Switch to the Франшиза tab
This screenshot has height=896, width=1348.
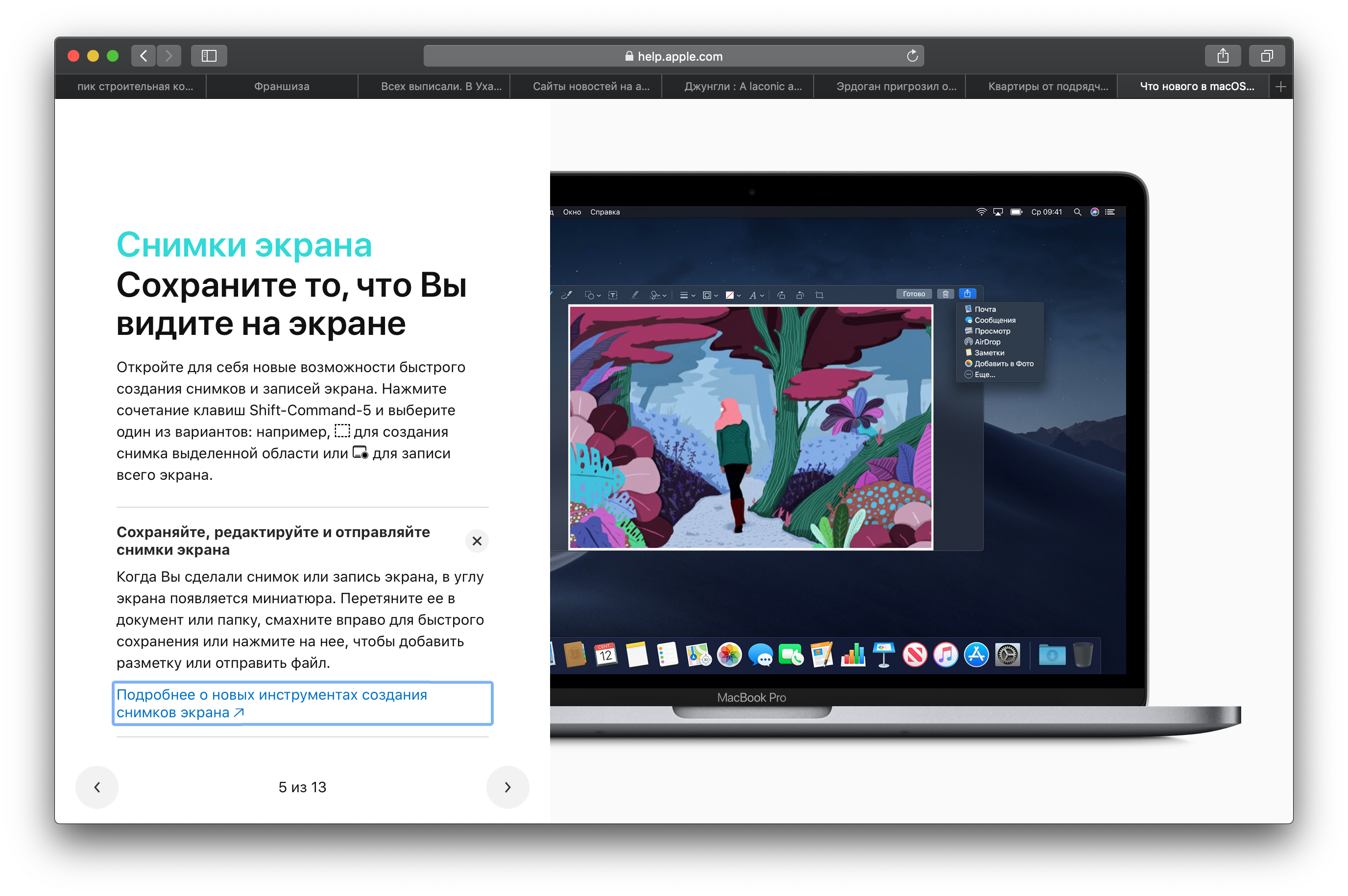click(282, 87)
